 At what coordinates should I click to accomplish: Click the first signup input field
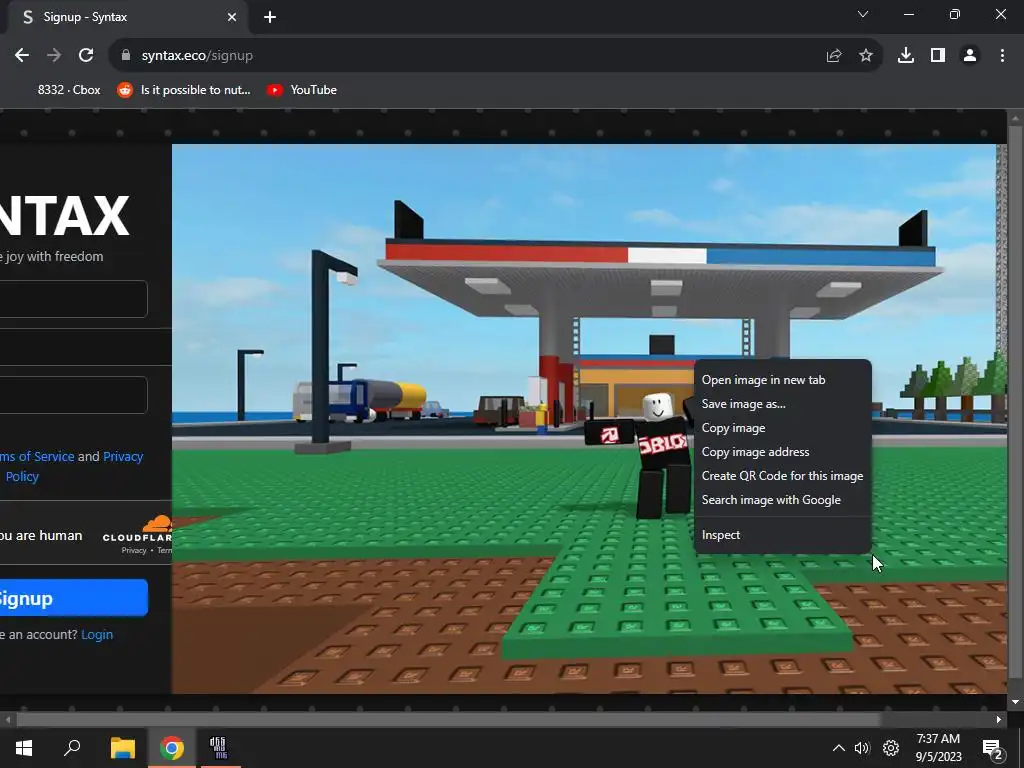[73, 299]
